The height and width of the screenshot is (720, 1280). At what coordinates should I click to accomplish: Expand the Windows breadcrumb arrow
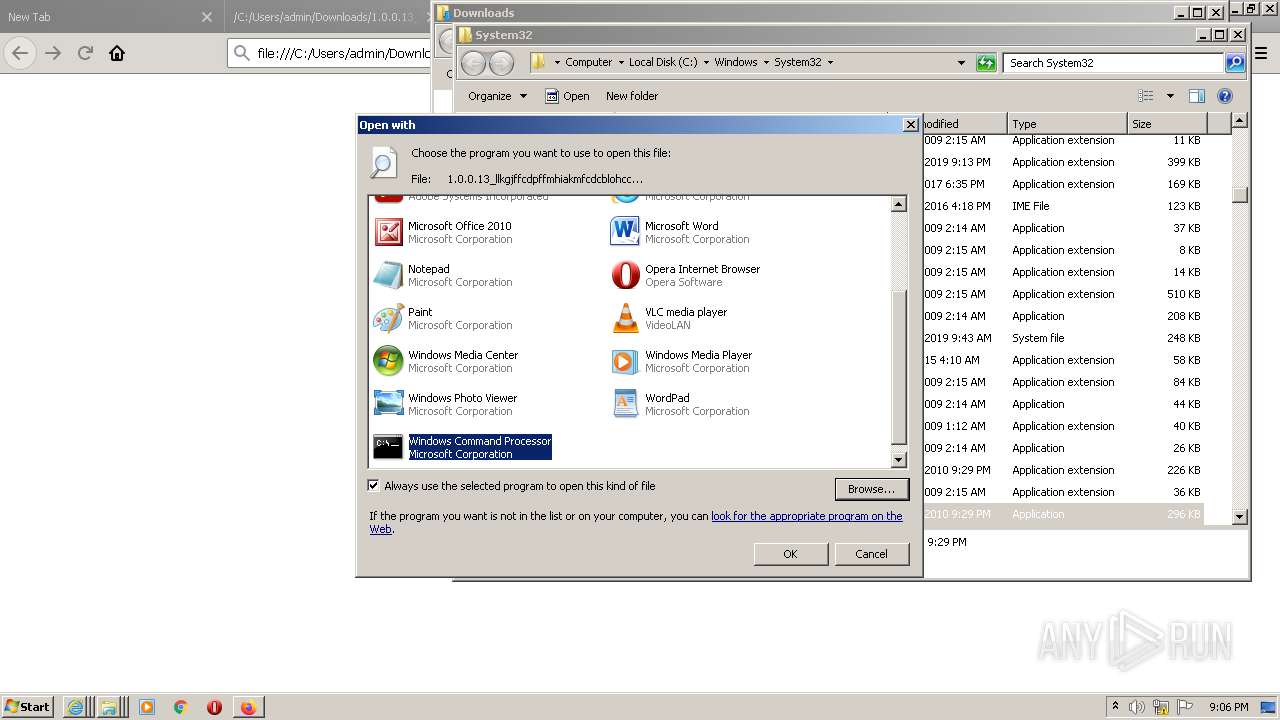[x=766, y=62]
